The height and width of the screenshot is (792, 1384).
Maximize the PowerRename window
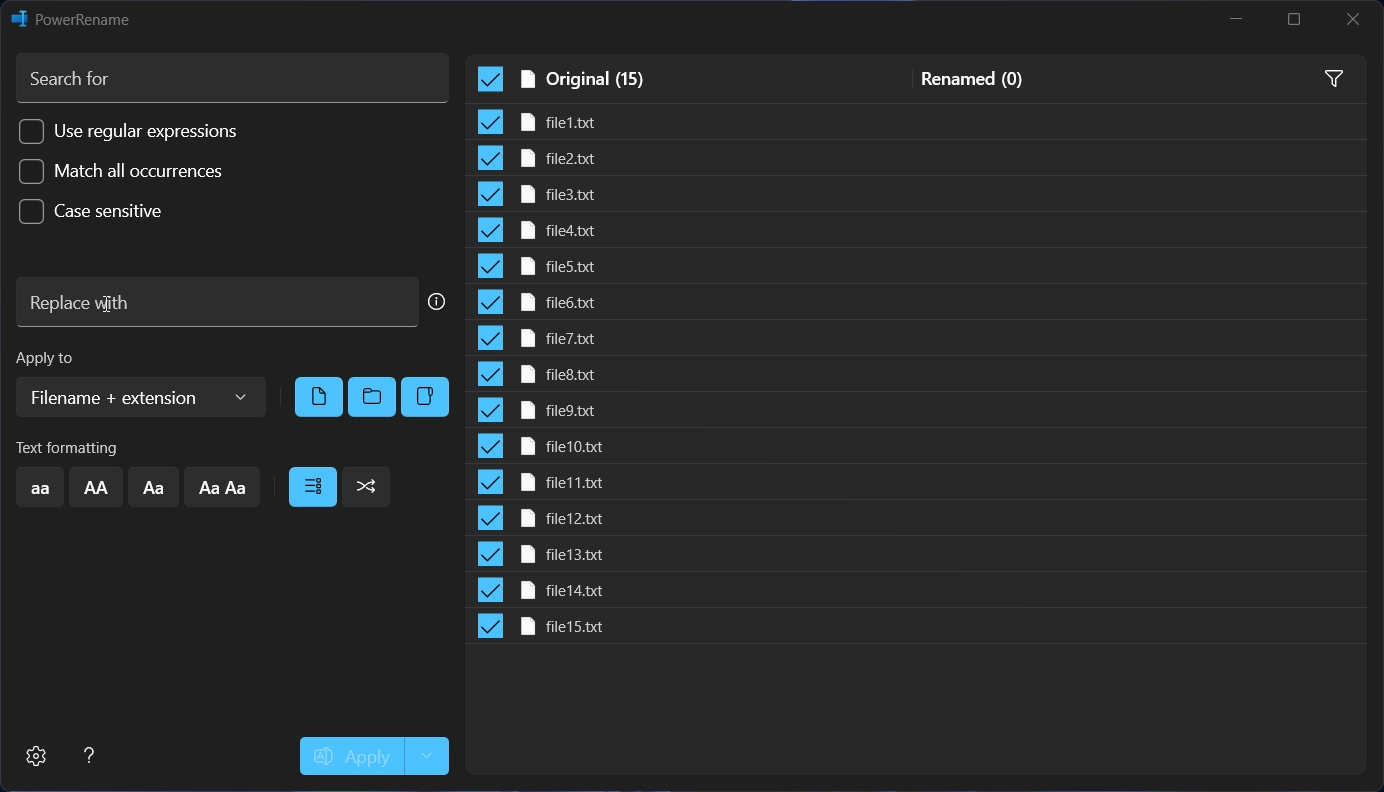coord(1294,19)
